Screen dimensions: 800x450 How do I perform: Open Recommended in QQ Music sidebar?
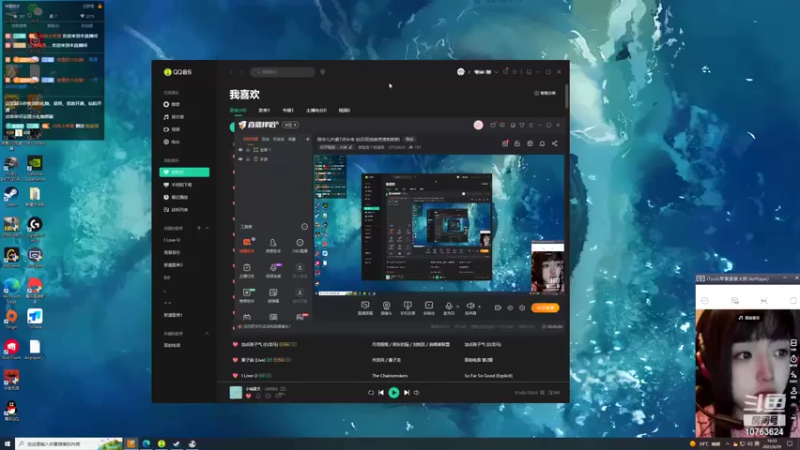pos(172,104)
